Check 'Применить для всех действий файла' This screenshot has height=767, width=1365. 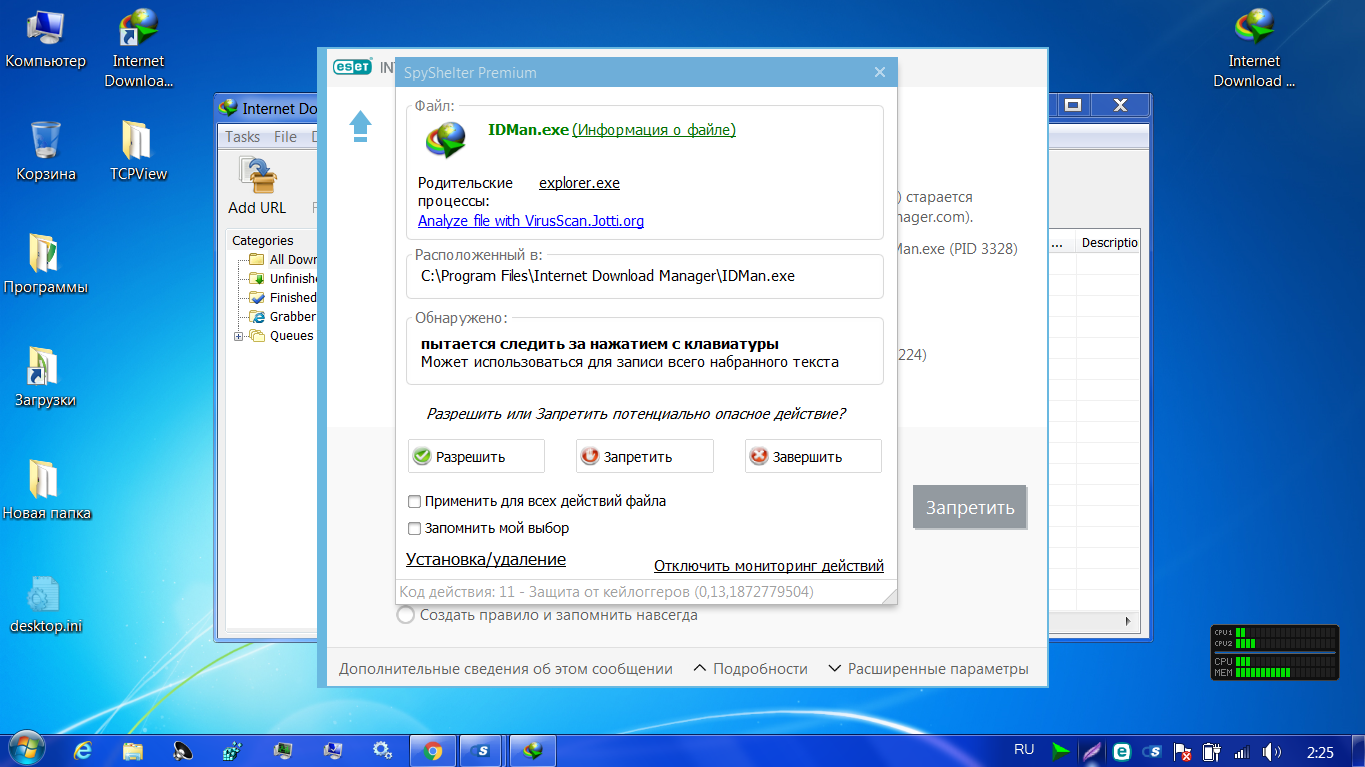pos(415,501)
